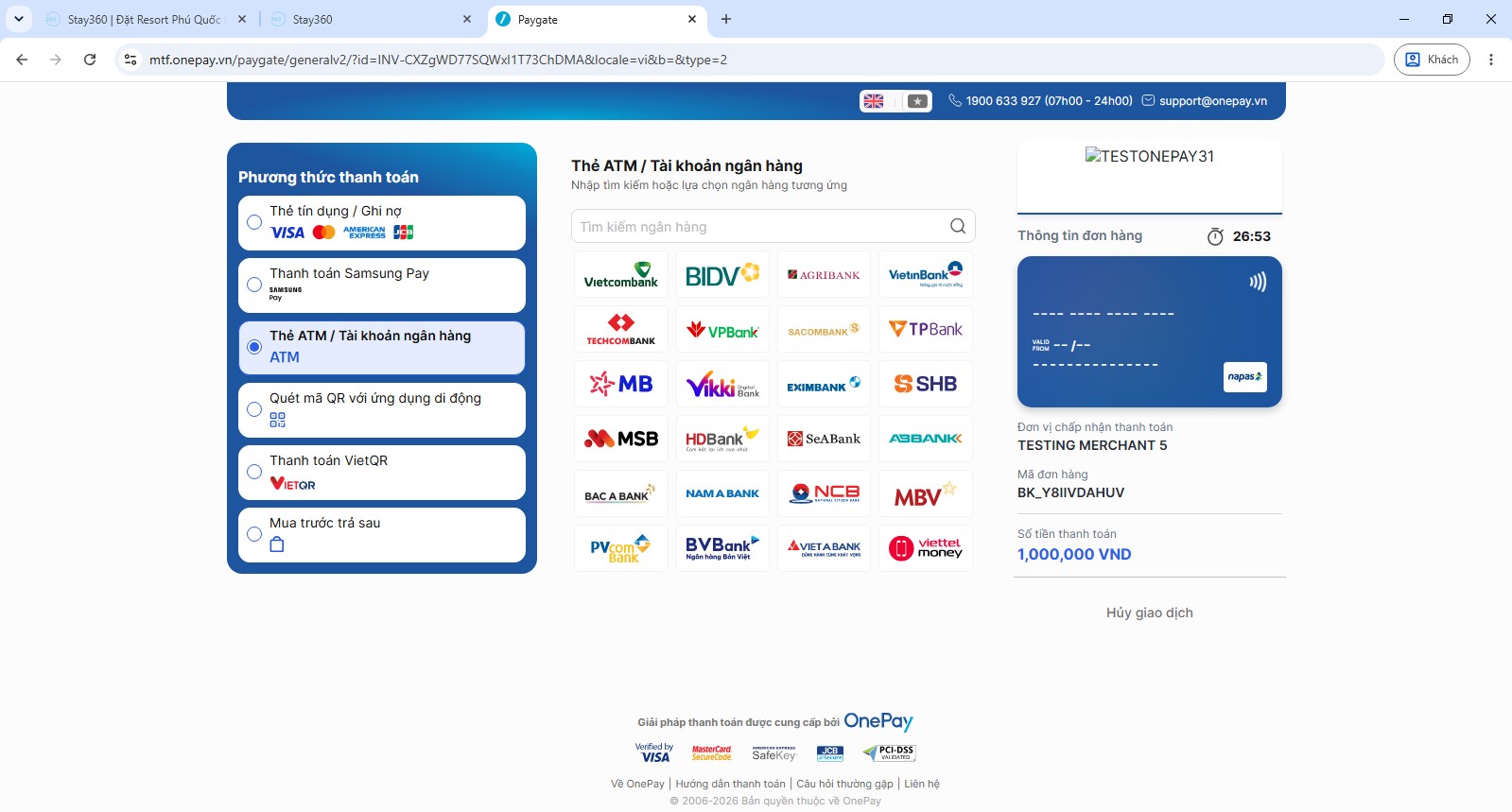
Task: Select MB bank logo
Action: (x=621, y=385)
